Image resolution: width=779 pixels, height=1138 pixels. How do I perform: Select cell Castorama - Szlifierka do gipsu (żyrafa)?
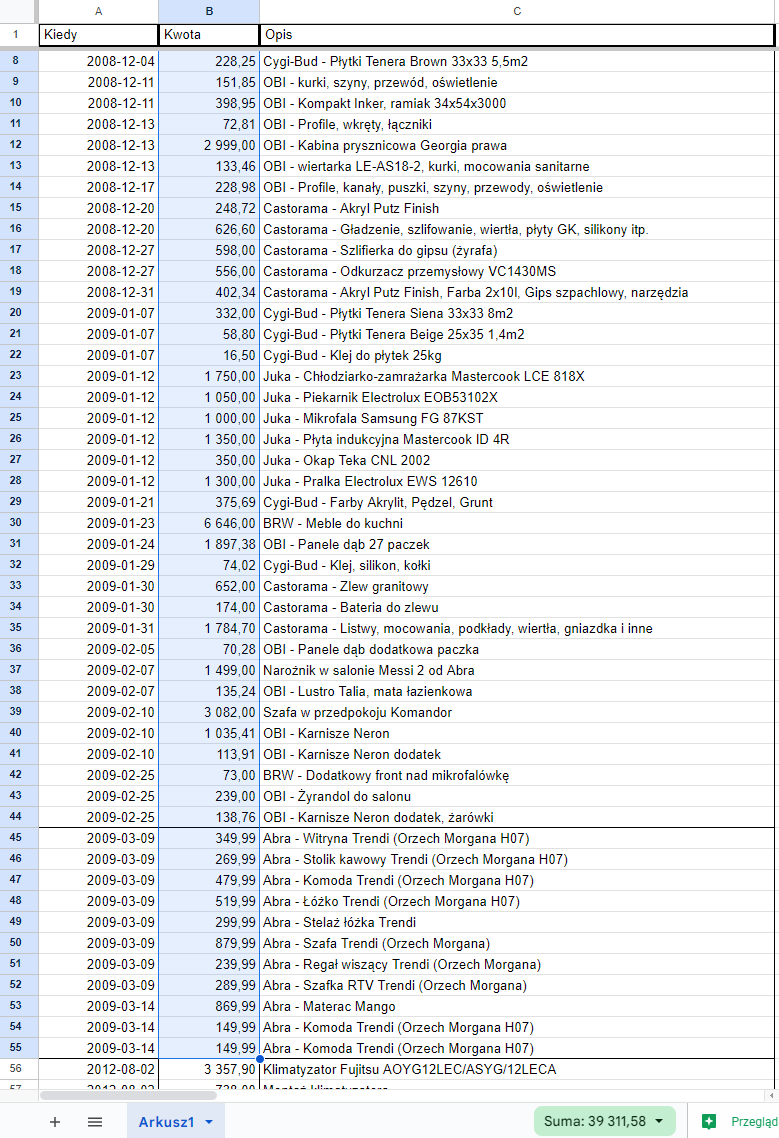pos(517,250)
